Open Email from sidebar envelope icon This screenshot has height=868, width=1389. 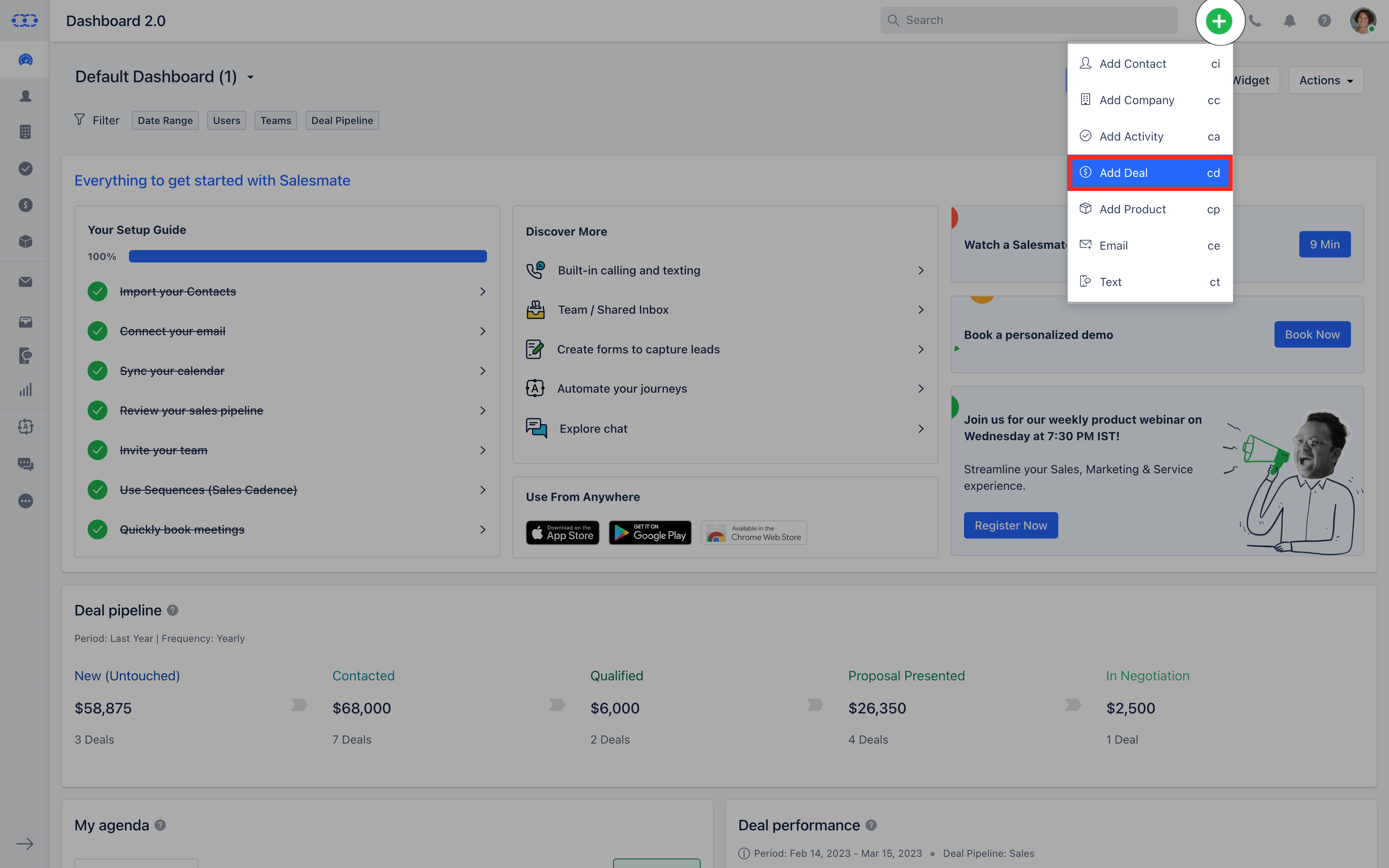(25, 282)
